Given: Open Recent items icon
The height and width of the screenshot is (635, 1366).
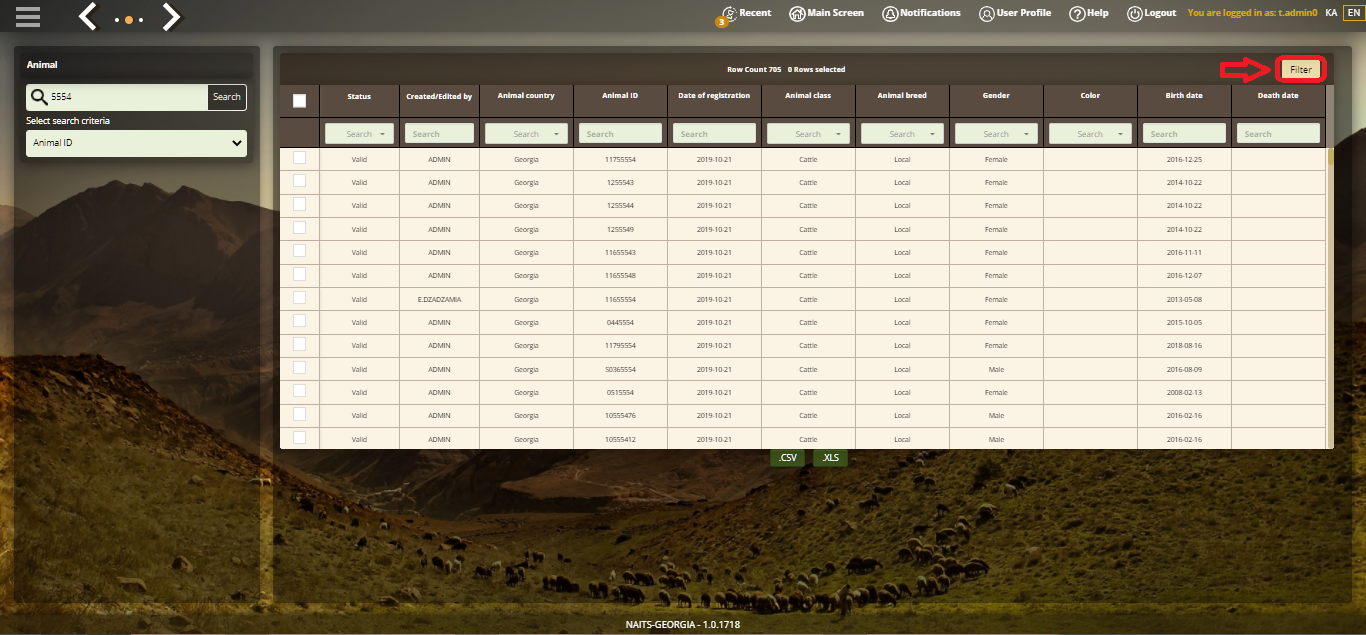Looking at the screenshot, I should point(729,14).
